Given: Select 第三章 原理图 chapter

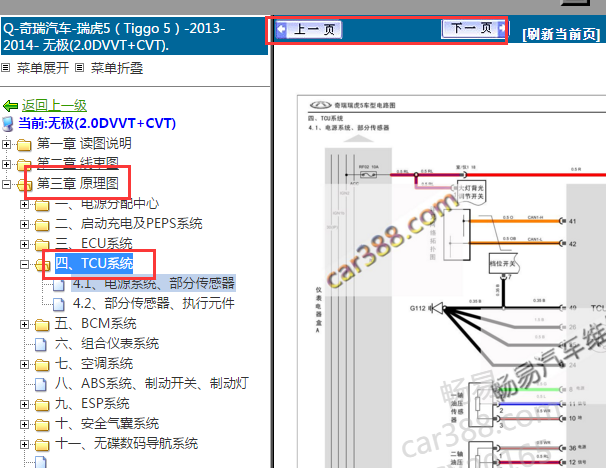Looking at the screenshot, I should click(78, 183).
